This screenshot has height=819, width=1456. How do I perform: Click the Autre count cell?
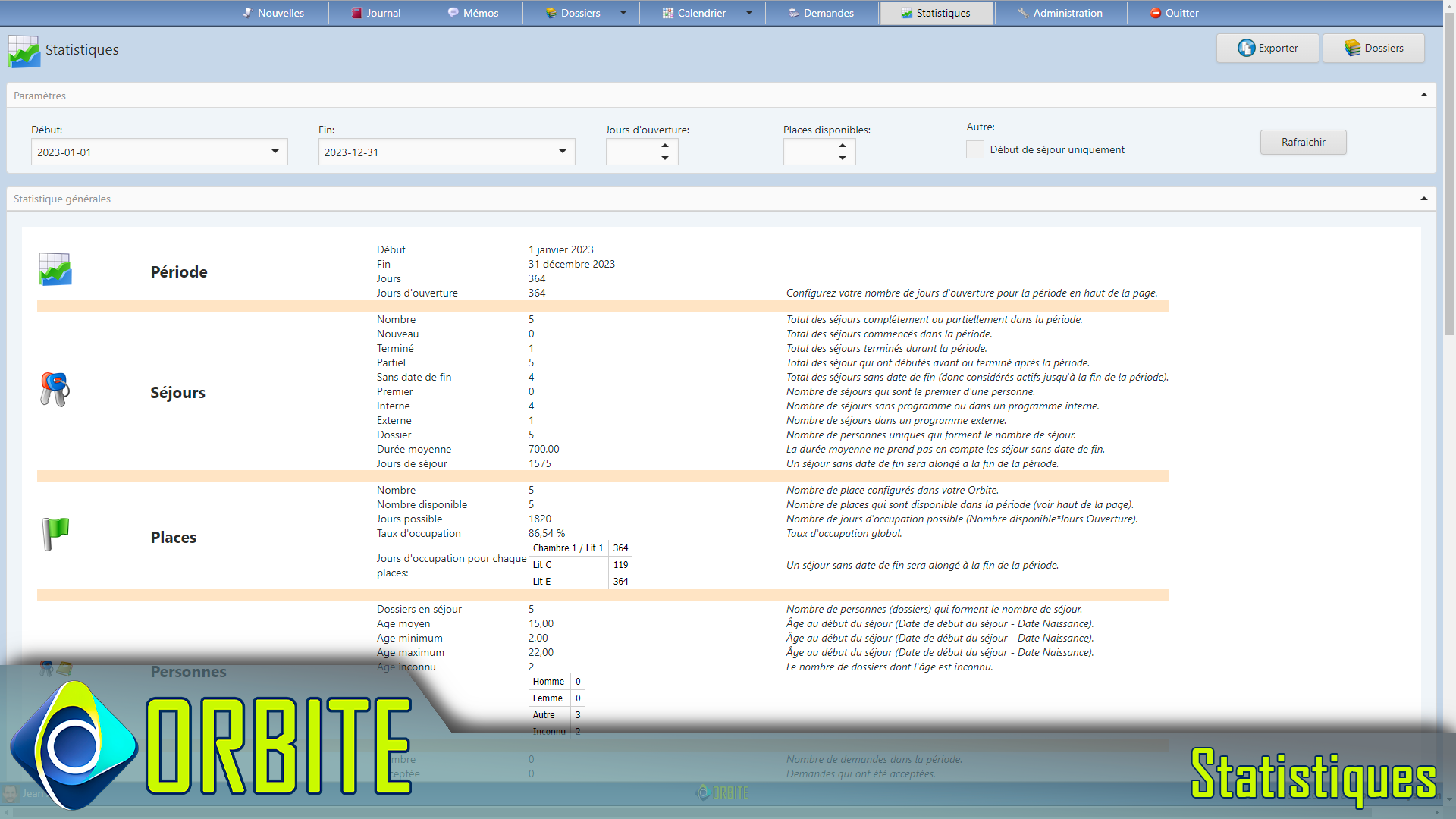click(578, 715)
